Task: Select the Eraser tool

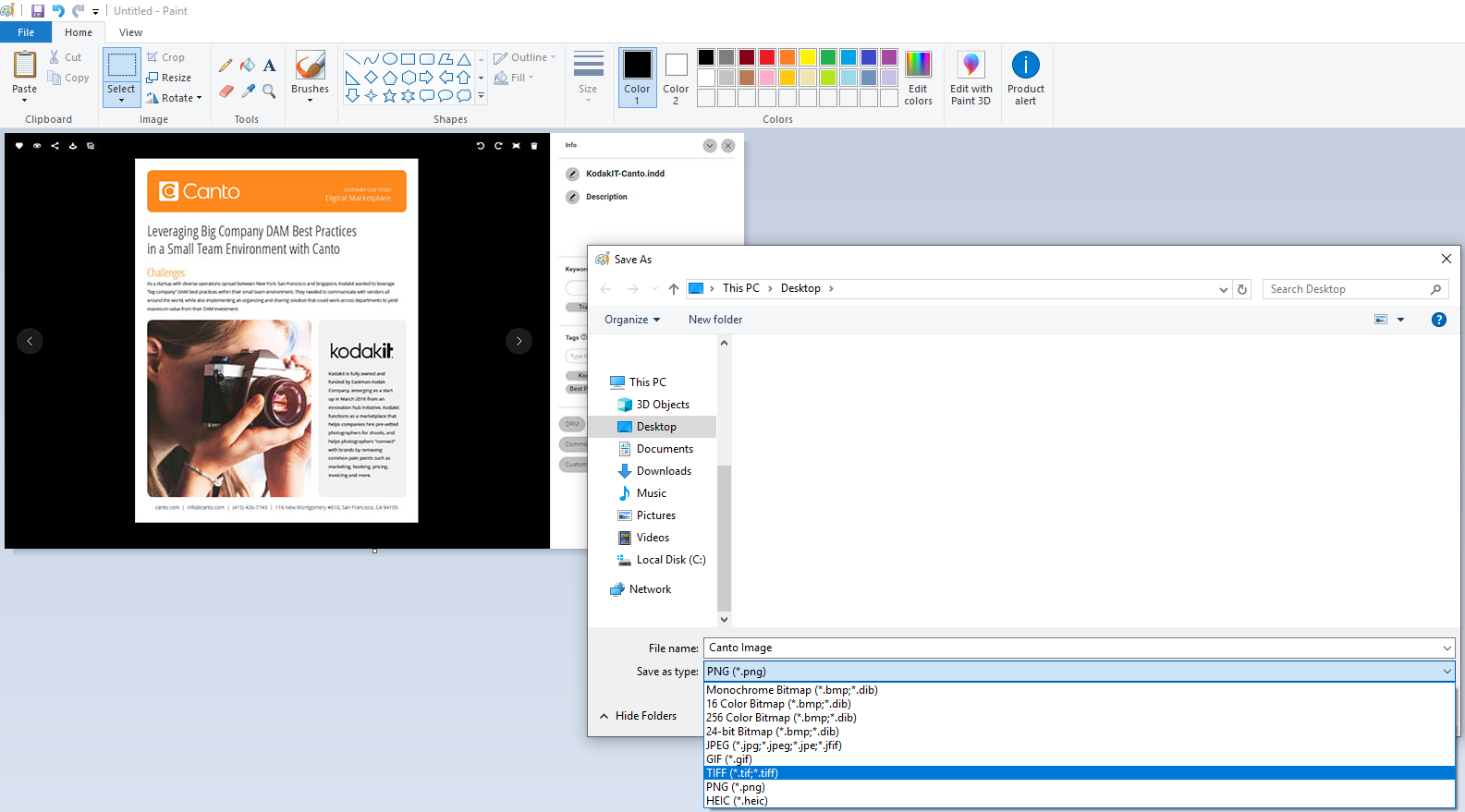Action: coord(226,91)
